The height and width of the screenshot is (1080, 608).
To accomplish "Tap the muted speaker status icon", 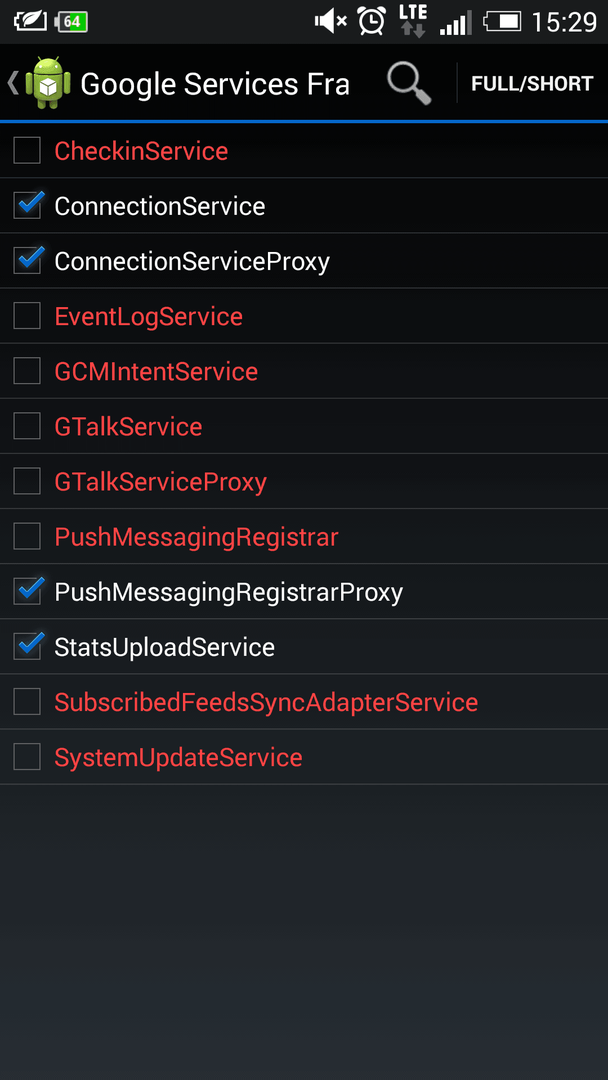I will pos(331,22).
